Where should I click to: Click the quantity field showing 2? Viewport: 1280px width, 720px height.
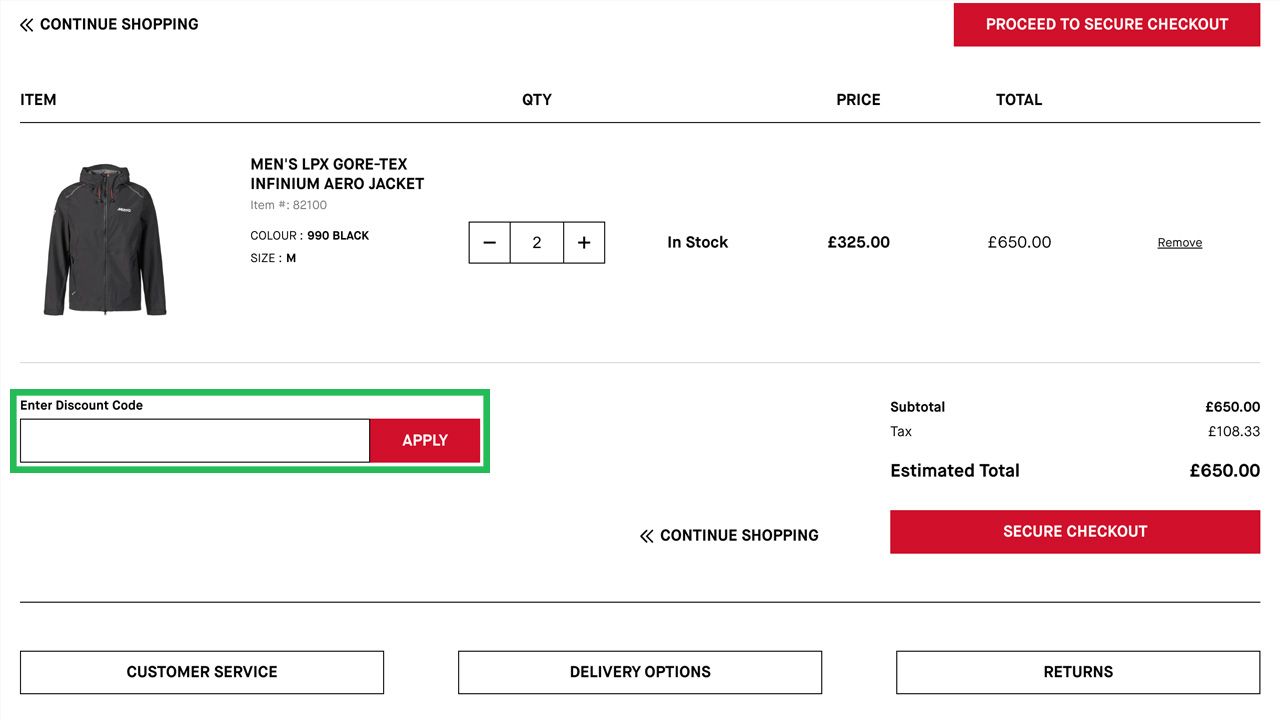537,243
